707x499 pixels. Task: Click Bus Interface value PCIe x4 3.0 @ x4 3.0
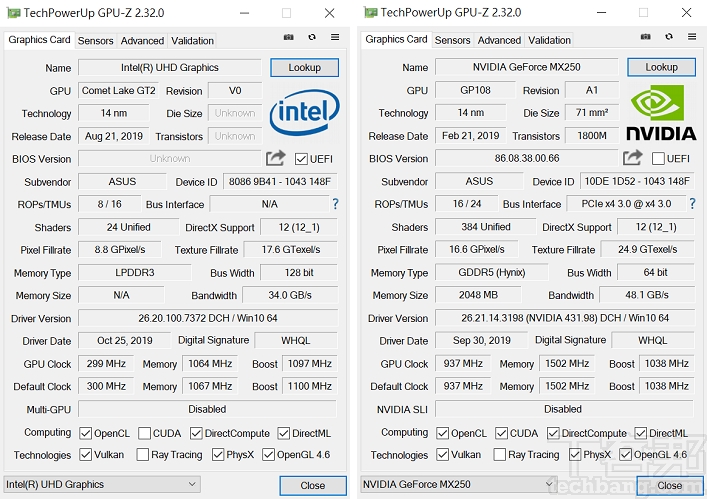[626, 204]
